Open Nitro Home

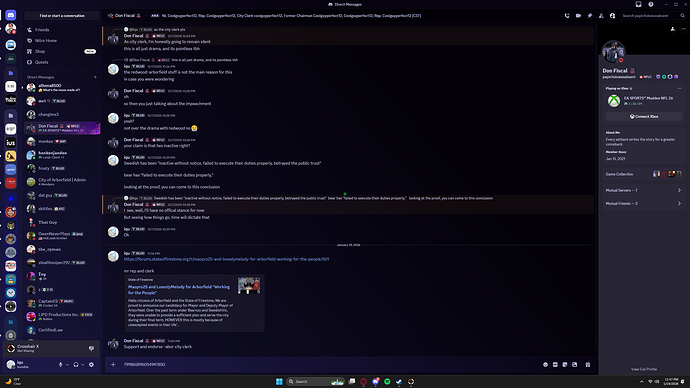point(62,40)
